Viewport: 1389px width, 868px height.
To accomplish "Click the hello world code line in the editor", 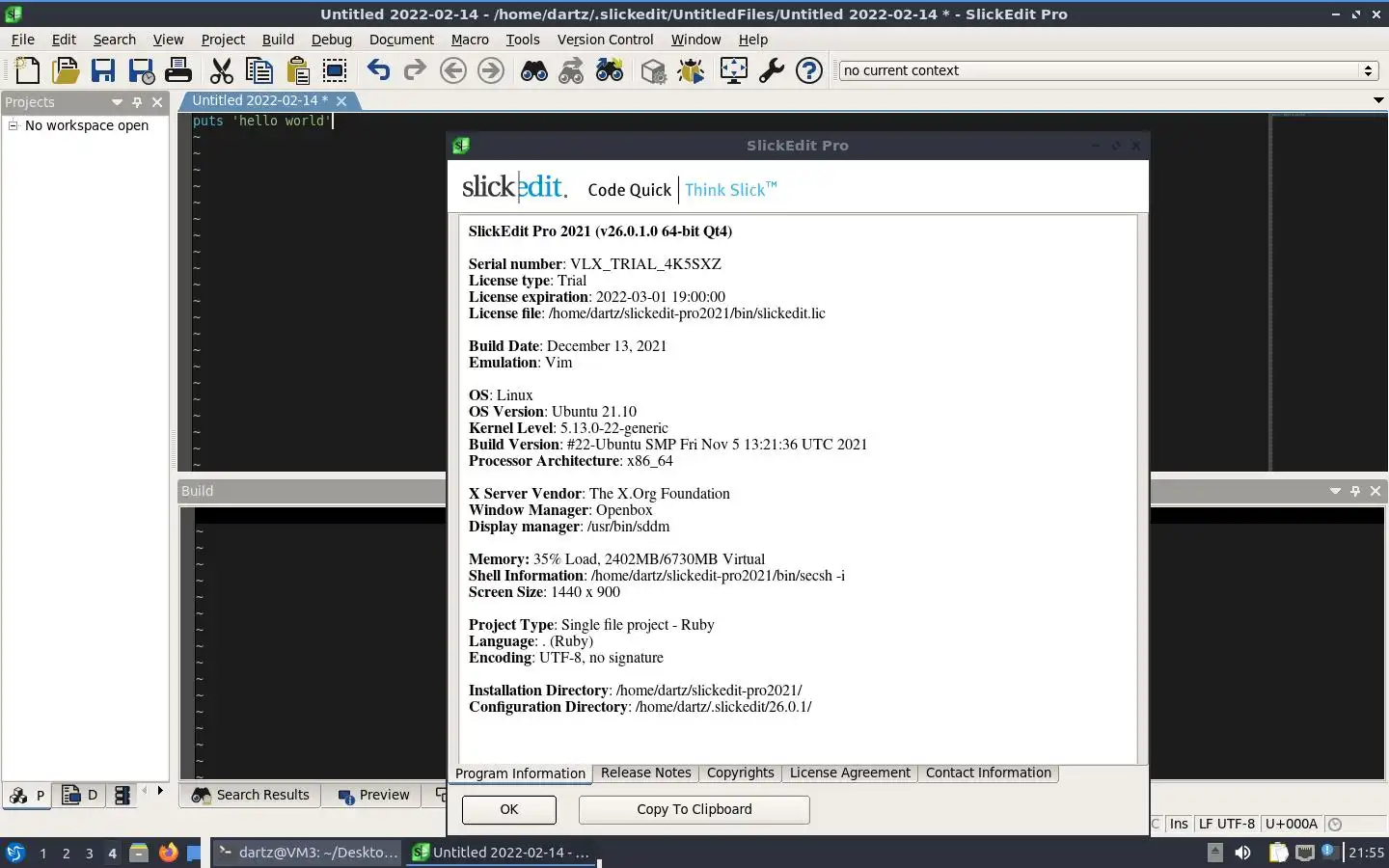I will pos(260,121).
